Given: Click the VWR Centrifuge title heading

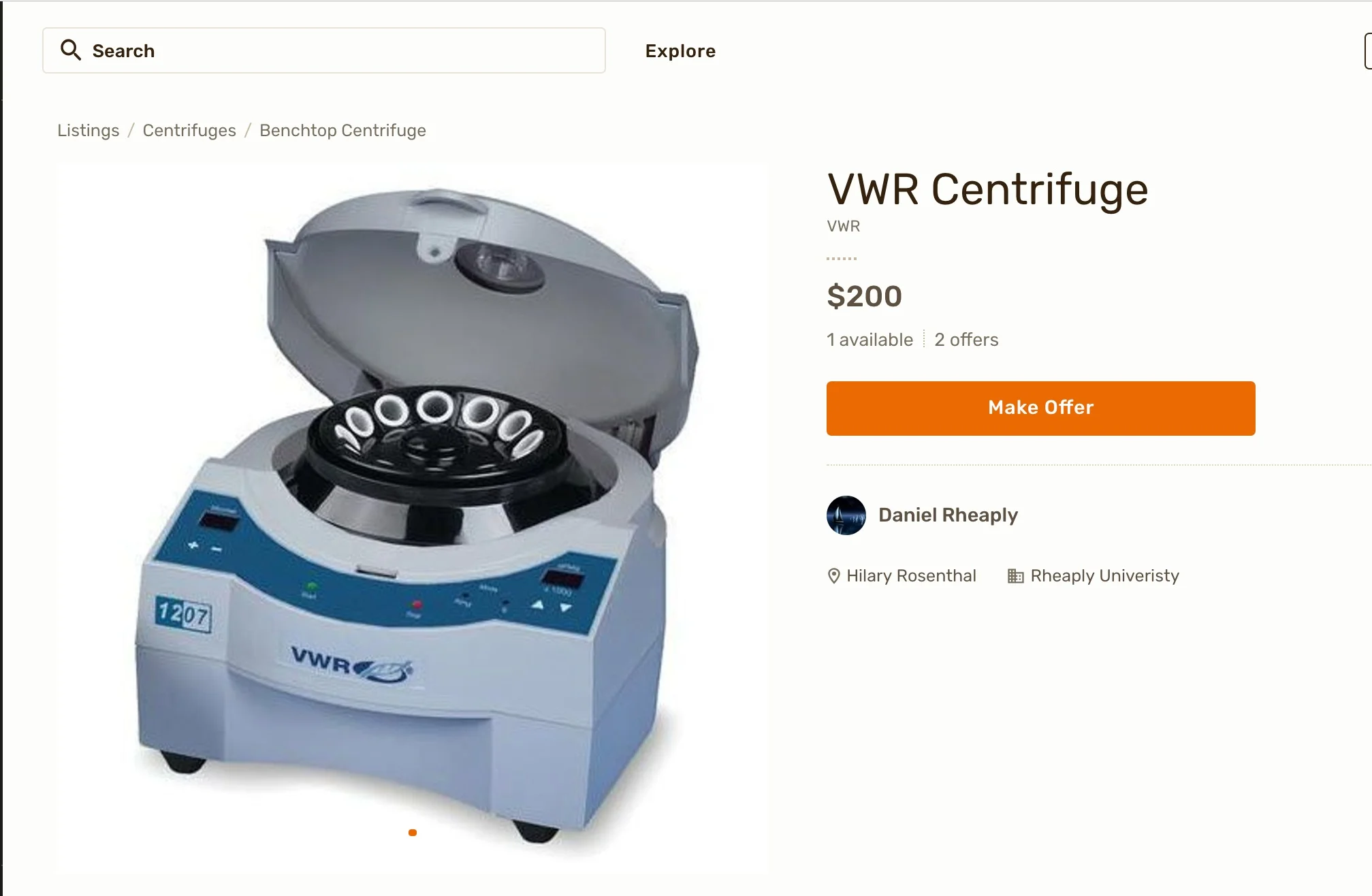Looking at the screenshot, I should point(987,189).
